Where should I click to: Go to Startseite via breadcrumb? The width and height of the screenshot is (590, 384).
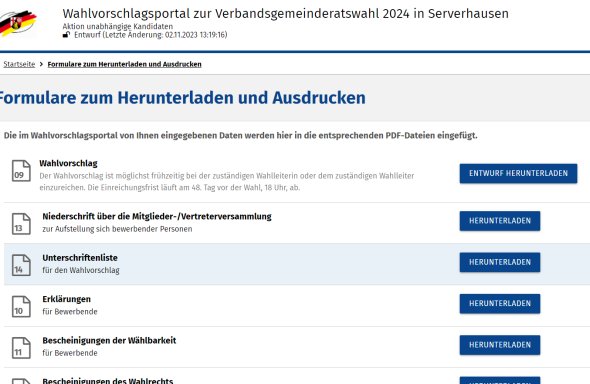[19, 64]
